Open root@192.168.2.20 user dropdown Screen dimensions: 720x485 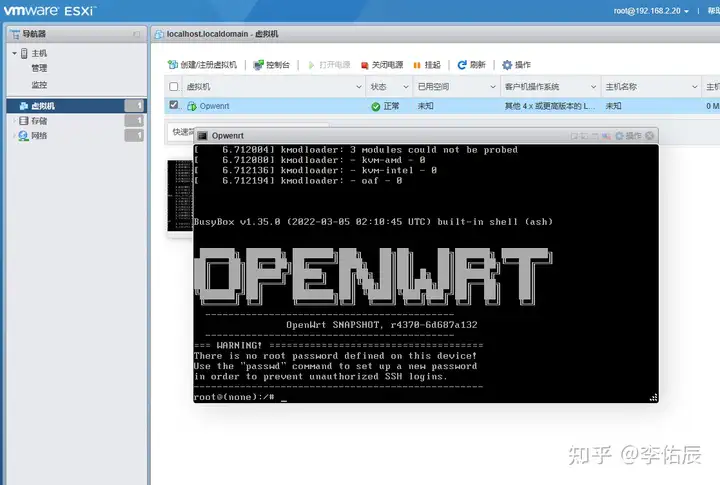(x=651, y=11)
